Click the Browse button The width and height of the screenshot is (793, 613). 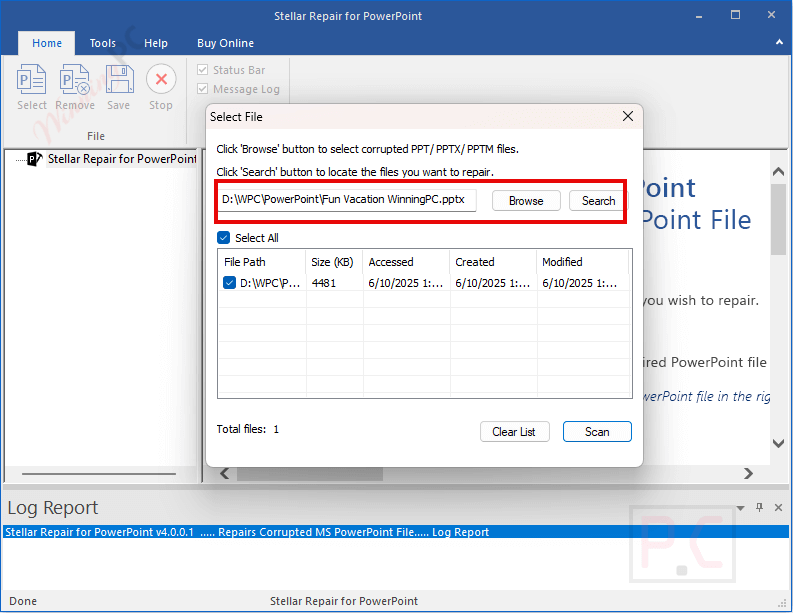tap(526, 201)
